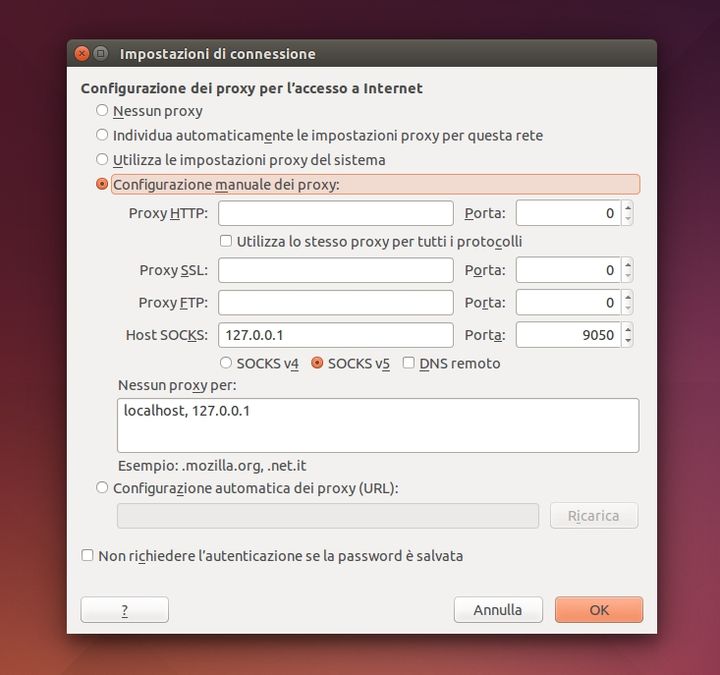
Task: Select Configurazione automatica dei proxy (URL) radio
Action: click(x=102, y=488)
